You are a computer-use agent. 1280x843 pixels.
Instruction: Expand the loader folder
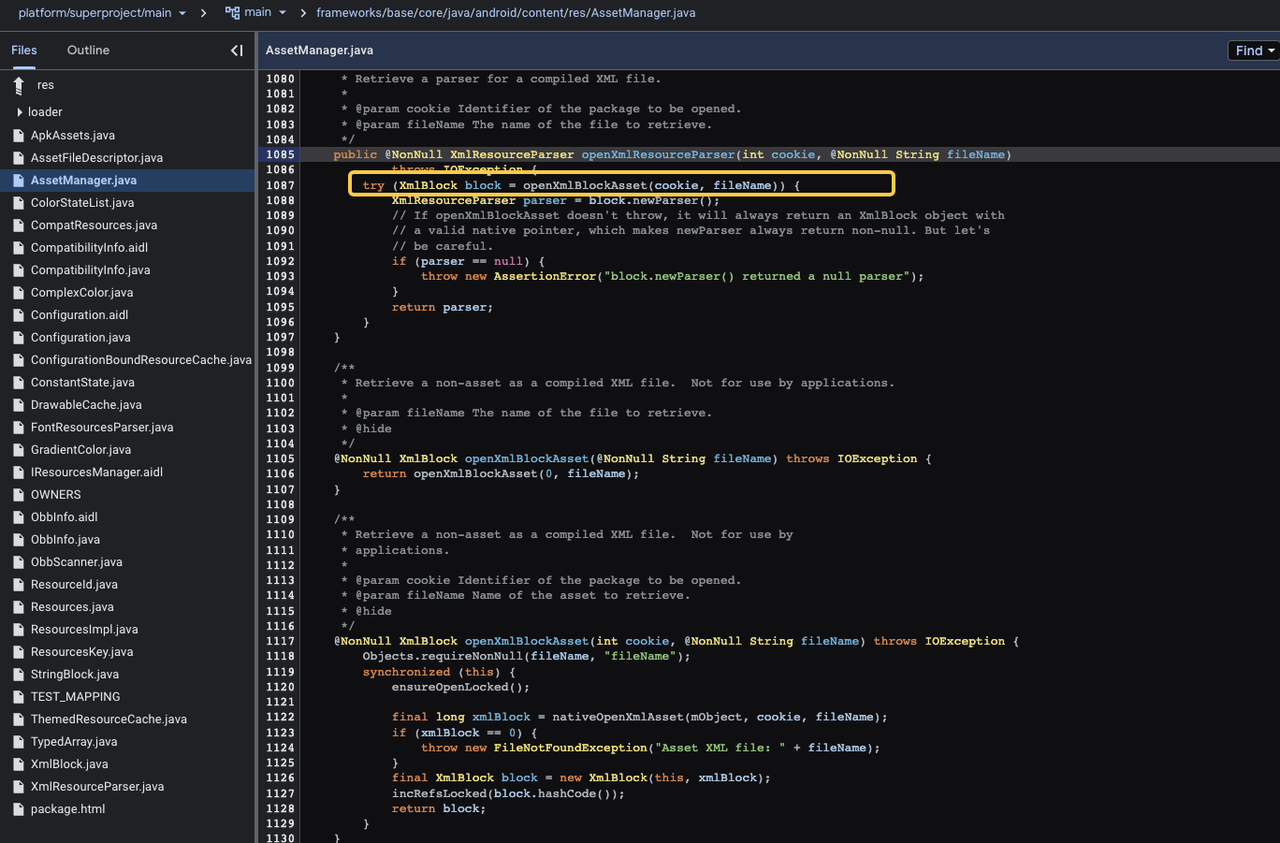pyautogui.click(x=20, y=112)
